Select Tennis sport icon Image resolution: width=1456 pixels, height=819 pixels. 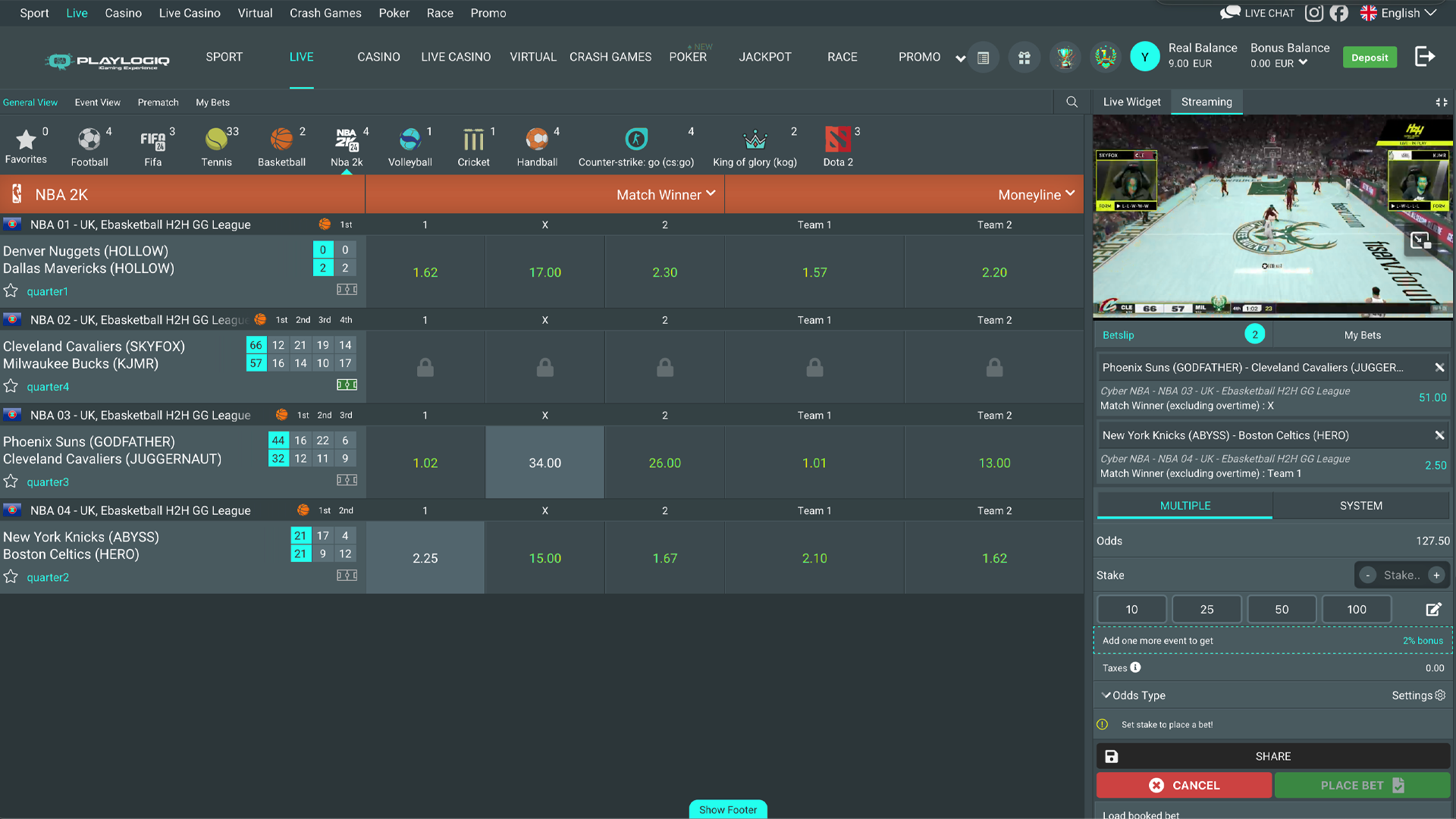[217, 146]
